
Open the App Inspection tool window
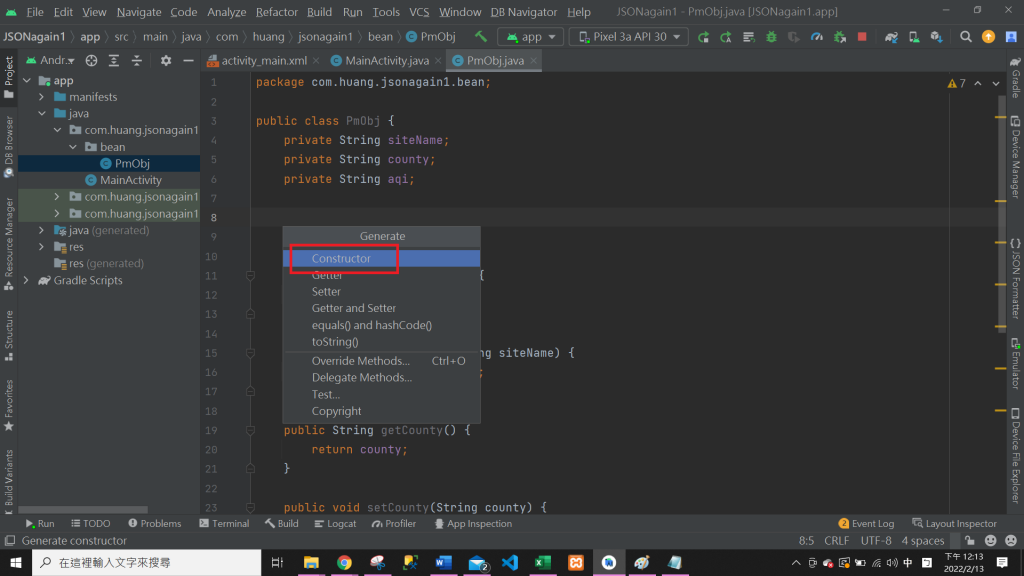point(473,524)
